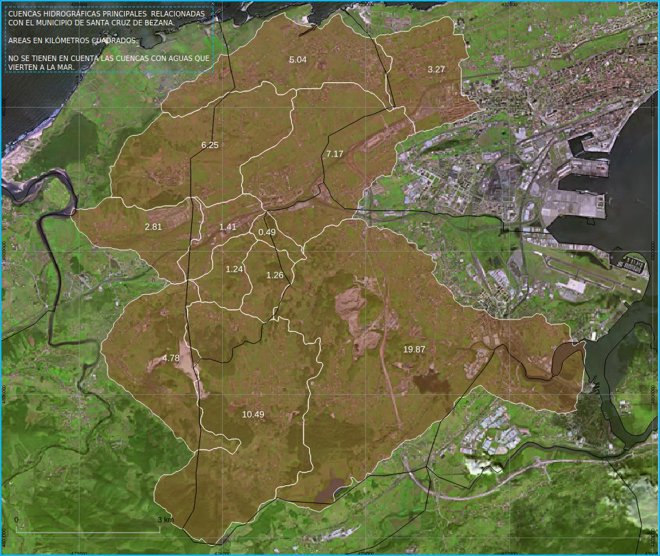660x556 pixels.
Task: Click the 5.04 basin area label
Action: coord(298,60)
